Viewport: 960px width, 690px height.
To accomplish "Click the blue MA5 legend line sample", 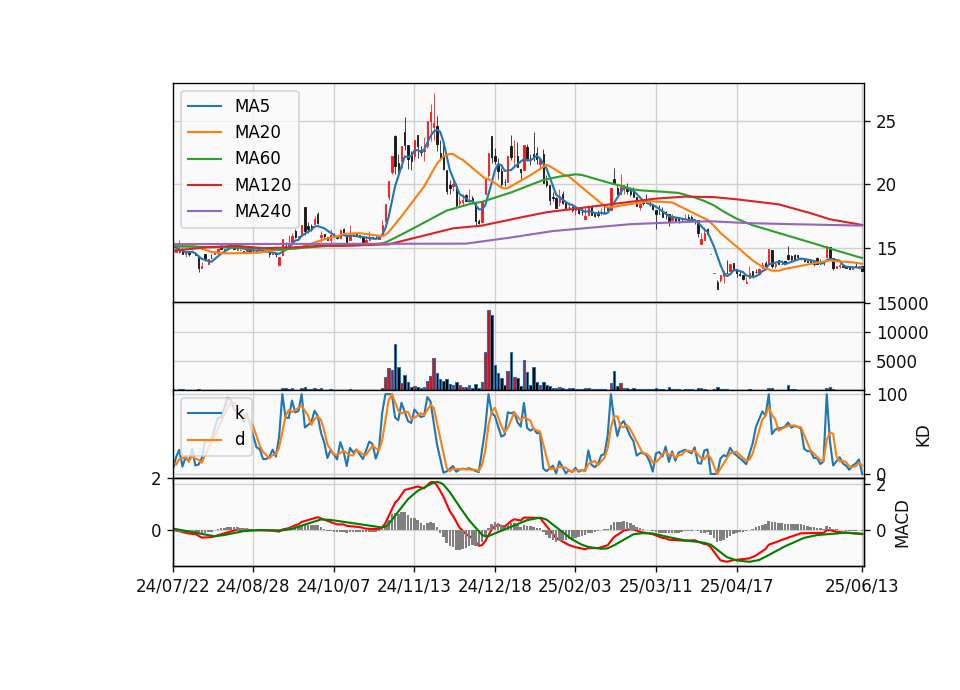I will (x=204, y=106).
